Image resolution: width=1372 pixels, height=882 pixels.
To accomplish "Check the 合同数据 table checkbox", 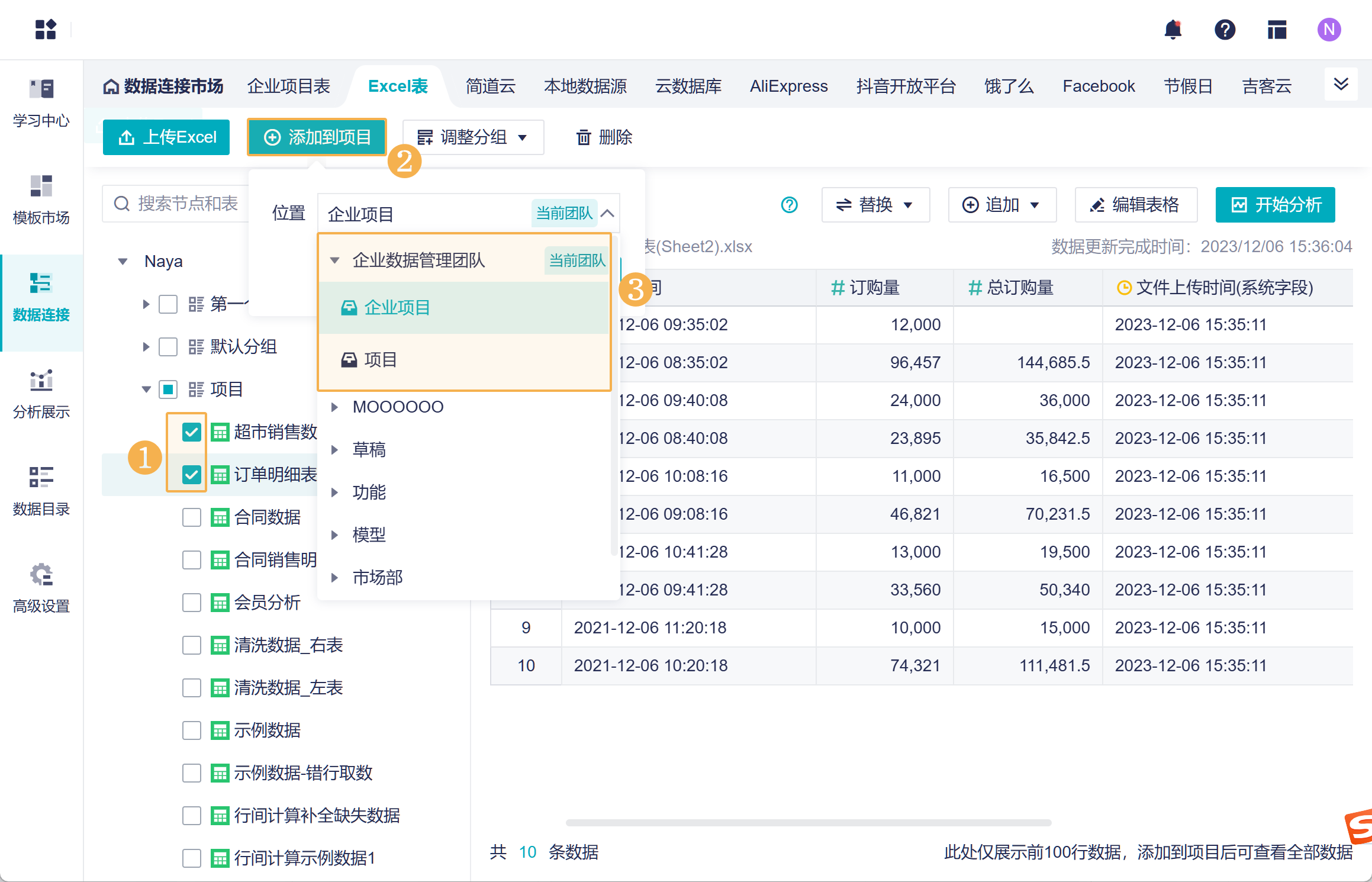I will [191, 517].
